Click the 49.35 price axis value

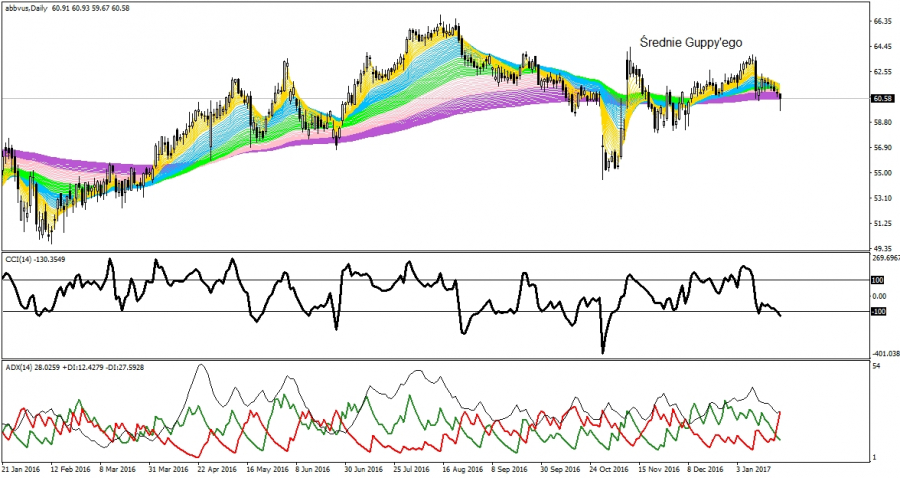(x=881, y=248)
